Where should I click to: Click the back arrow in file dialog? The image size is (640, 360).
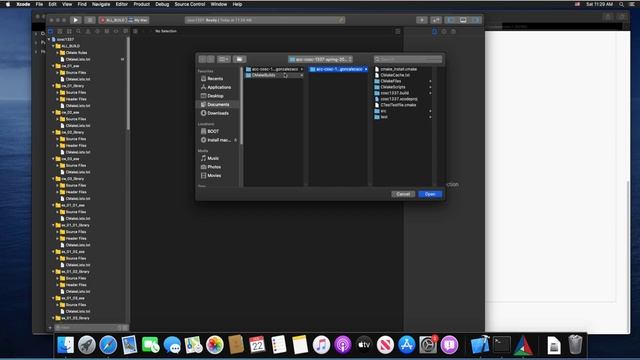202,59
